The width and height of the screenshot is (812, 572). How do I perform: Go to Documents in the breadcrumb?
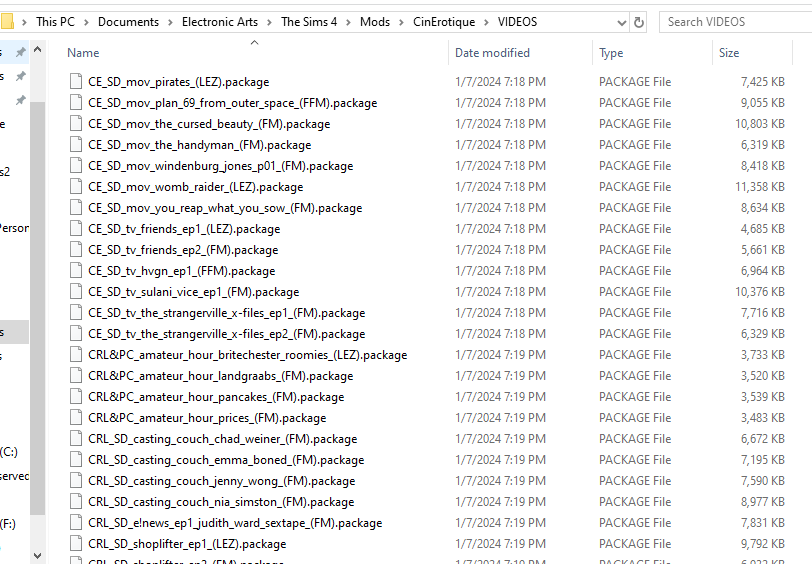tap(128, 22)
